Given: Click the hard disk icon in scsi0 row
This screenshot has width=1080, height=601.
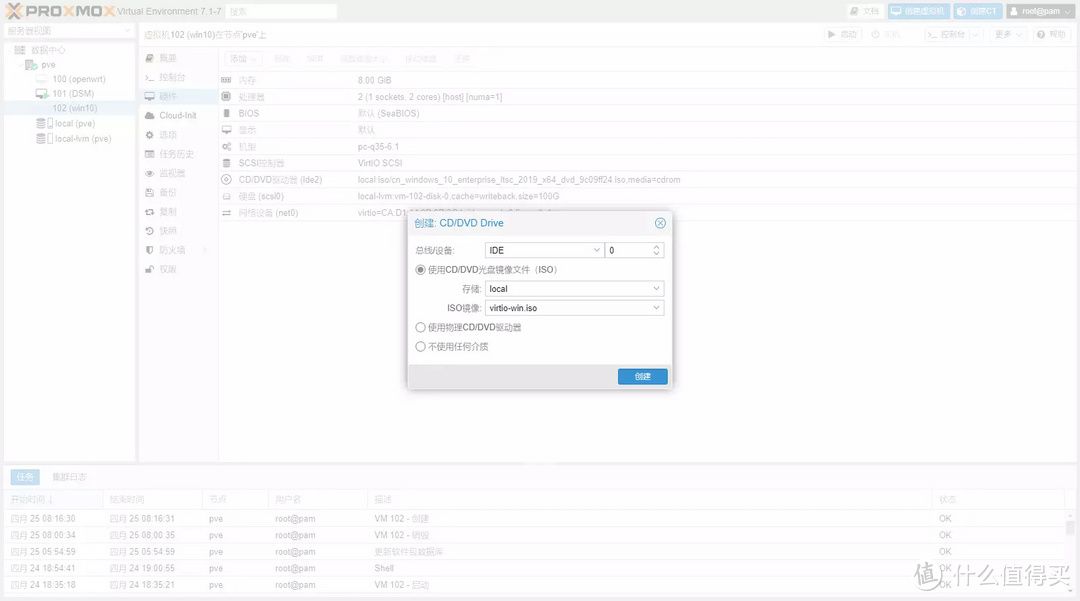Looking at the screenshot, I should (x=226, y=196).
